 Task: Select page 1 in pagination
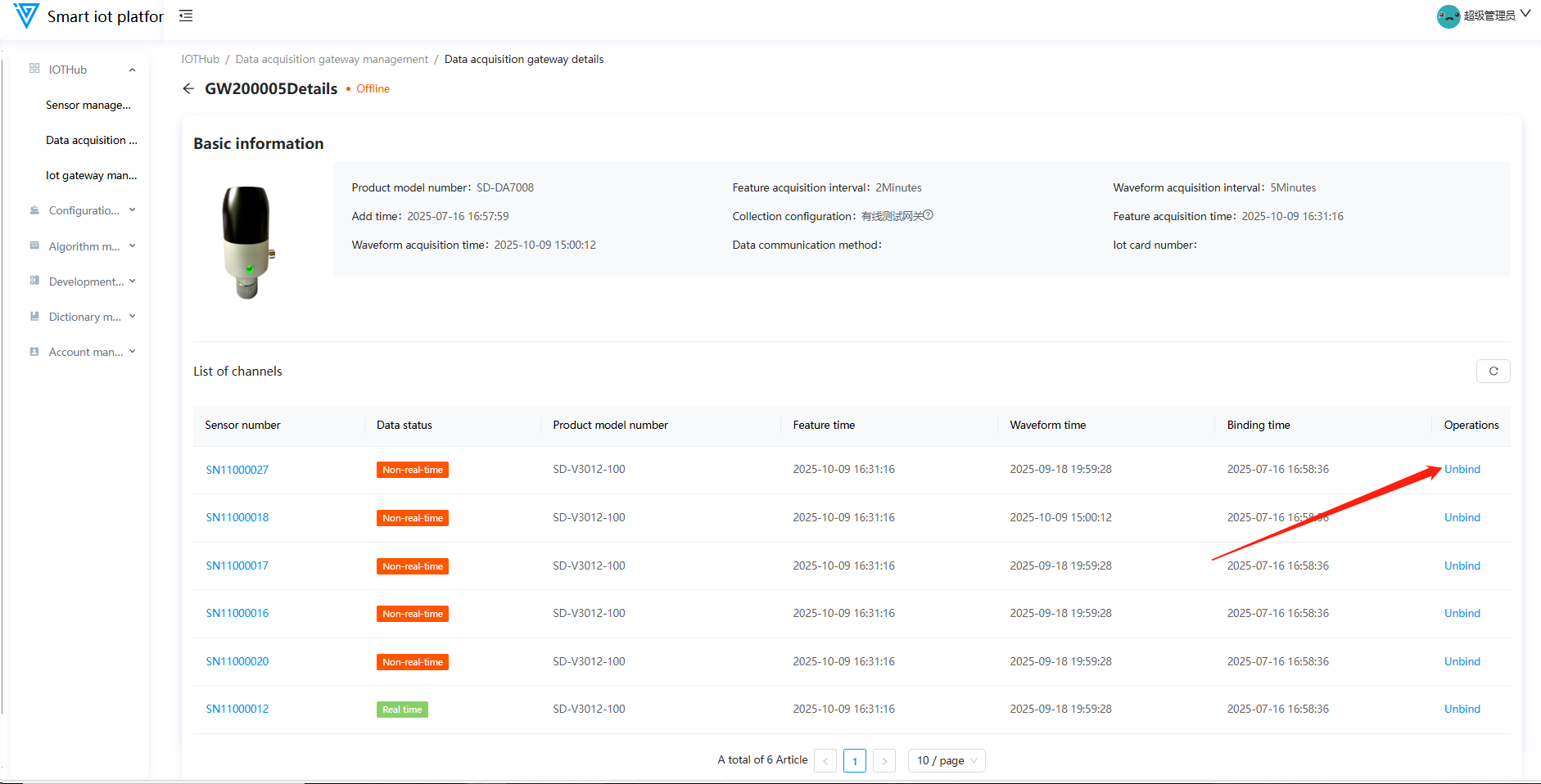(854, 760)
